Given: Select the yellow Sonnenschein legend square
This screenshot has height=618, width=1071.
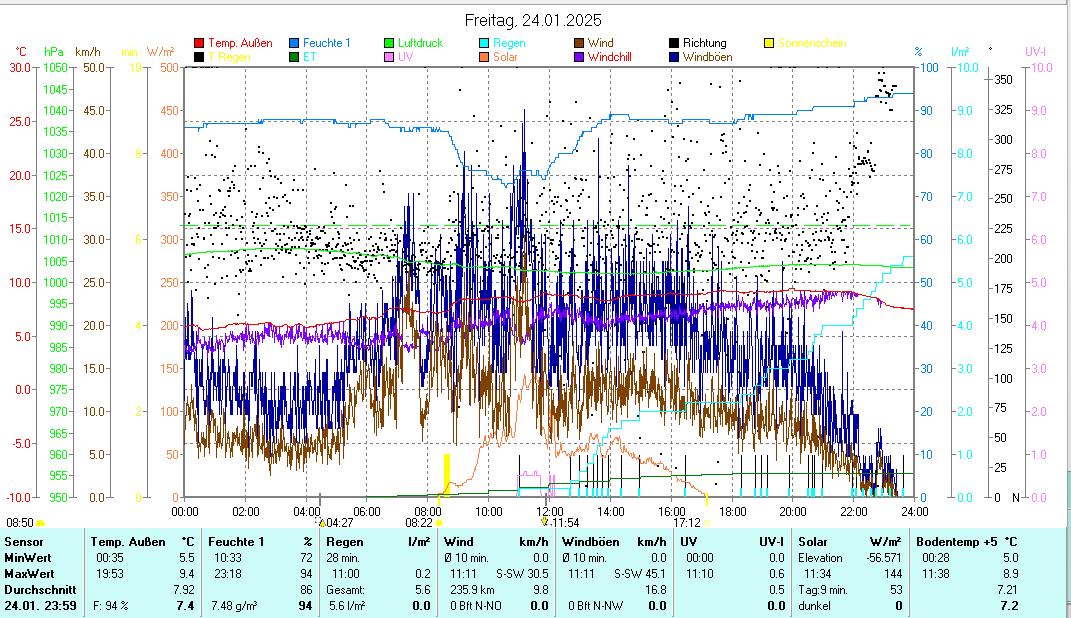Looking at the screenshot, I should point(769,43).
